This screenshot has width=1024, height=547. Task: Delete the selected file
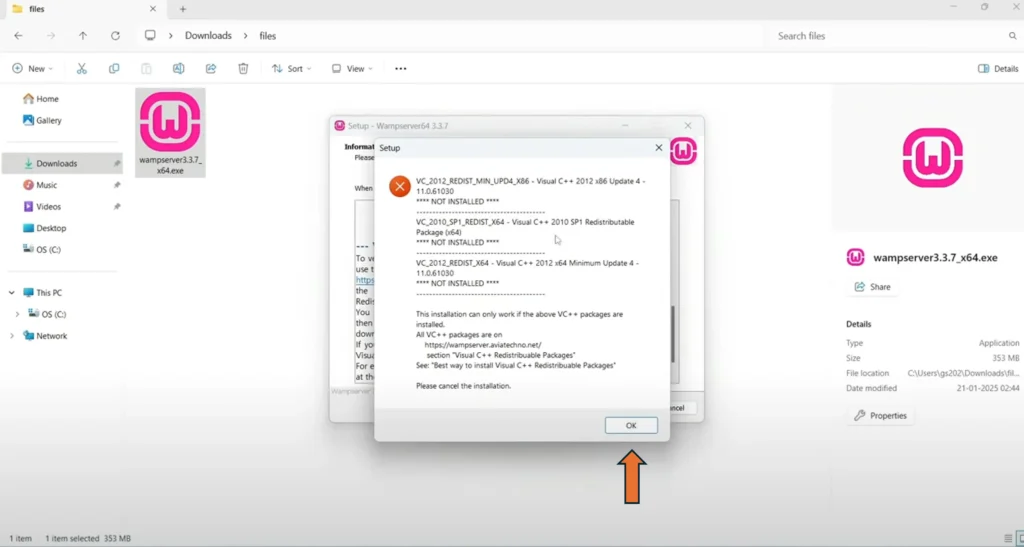[x=243, y=69]
